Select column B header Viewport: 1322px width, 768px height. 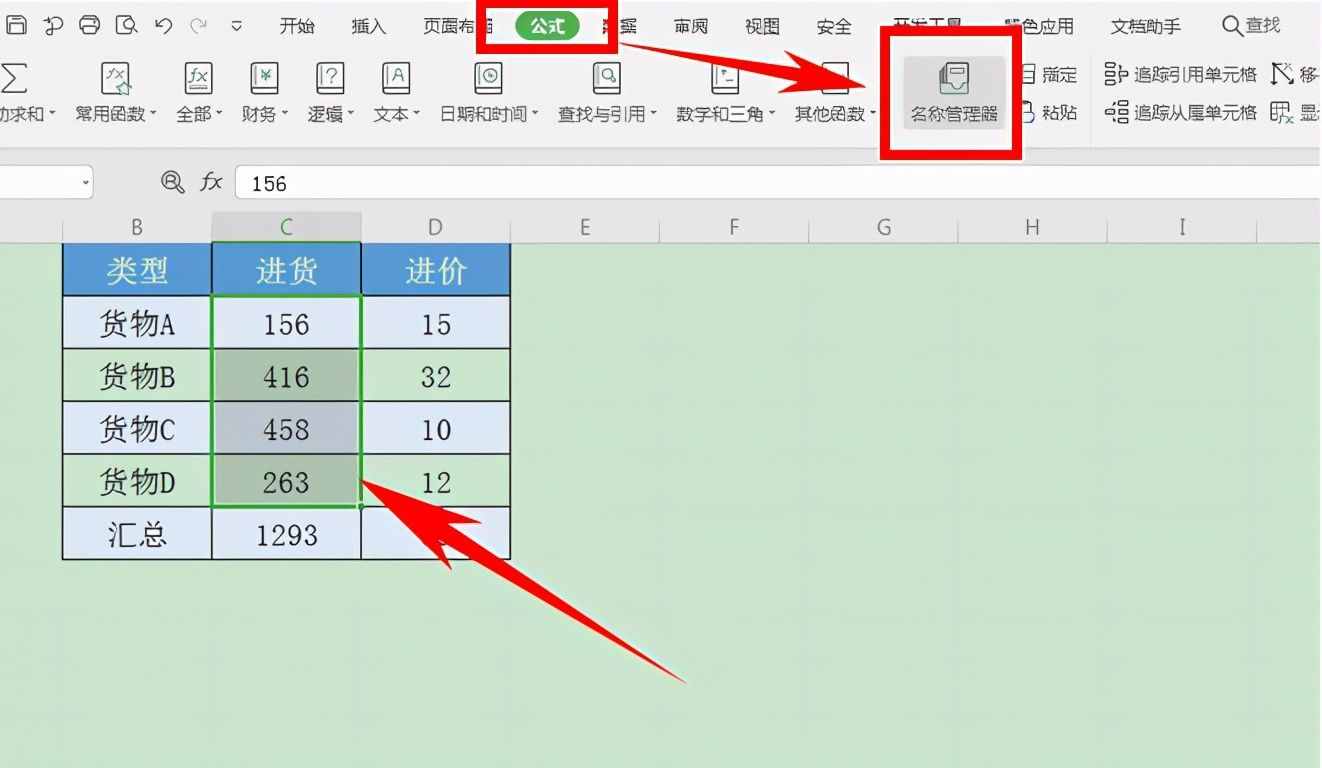point(137,228)
